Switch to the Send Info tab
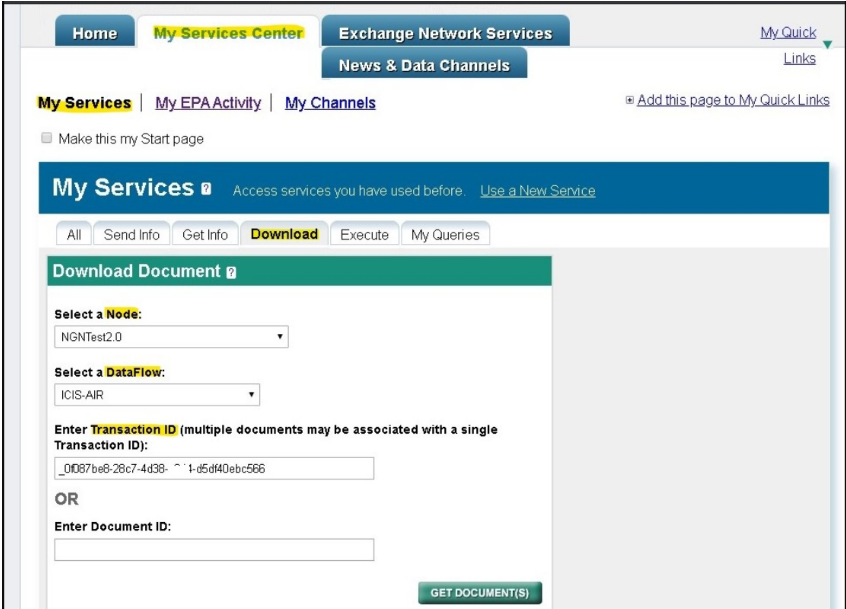 [x=131, y=235]
